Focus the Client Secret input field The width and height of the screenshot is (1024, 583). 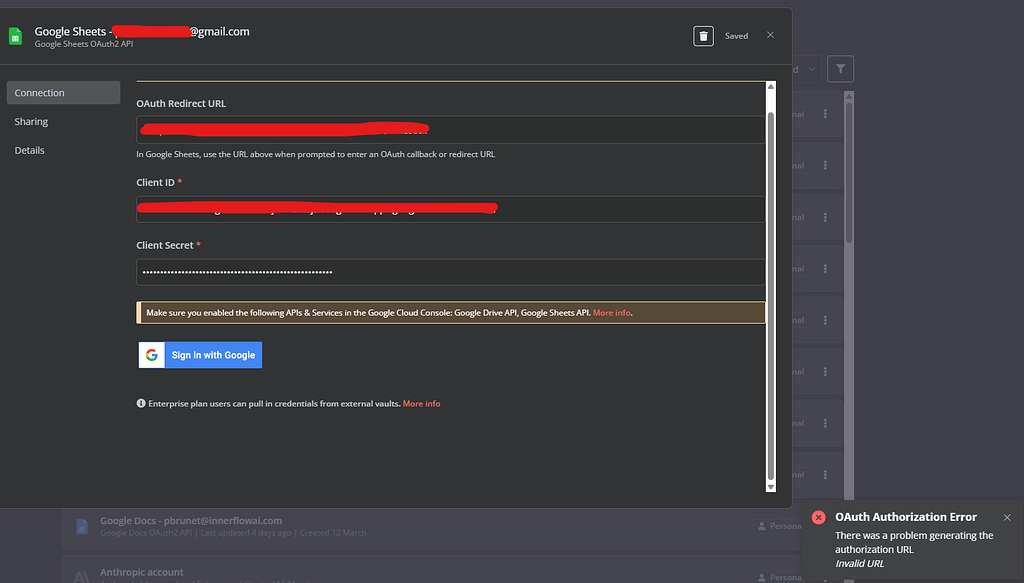point(451,272)
